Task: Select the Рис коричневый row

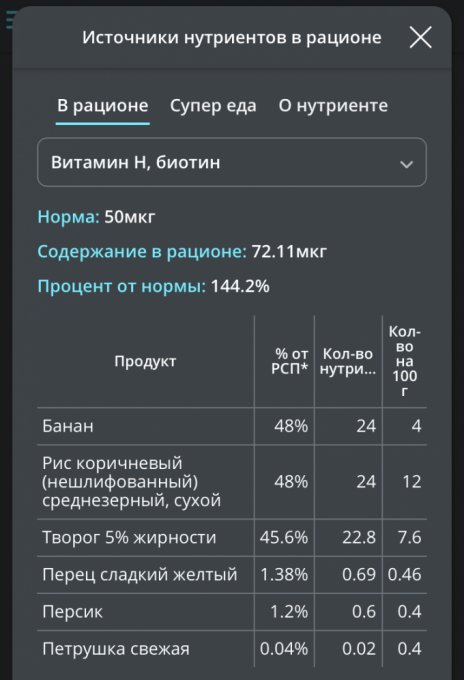Action: click(x=232, y=482)
